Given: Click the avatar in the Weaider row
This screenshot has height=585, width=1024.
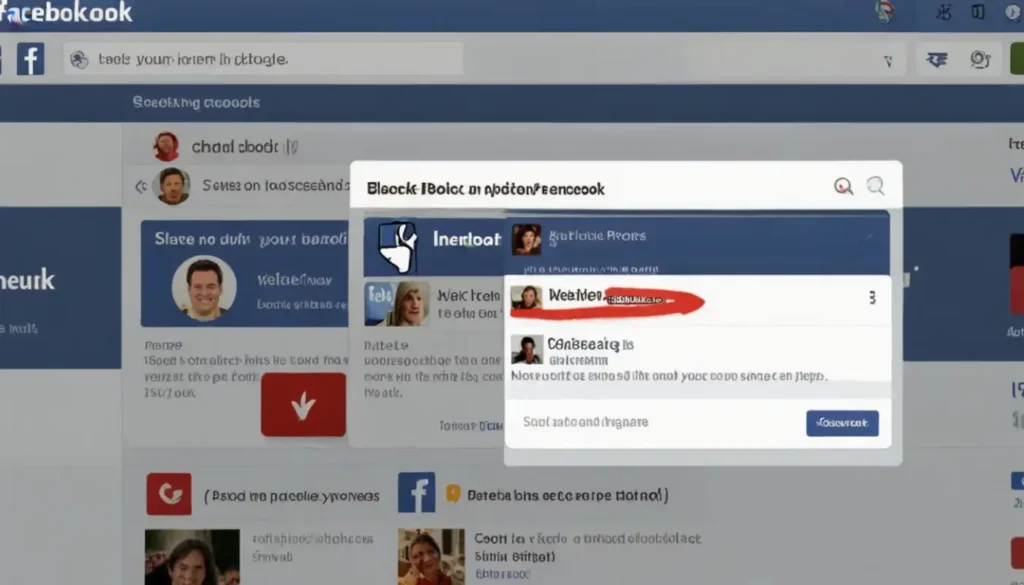Looking at the screenshot, I should [x=526, y=298].
